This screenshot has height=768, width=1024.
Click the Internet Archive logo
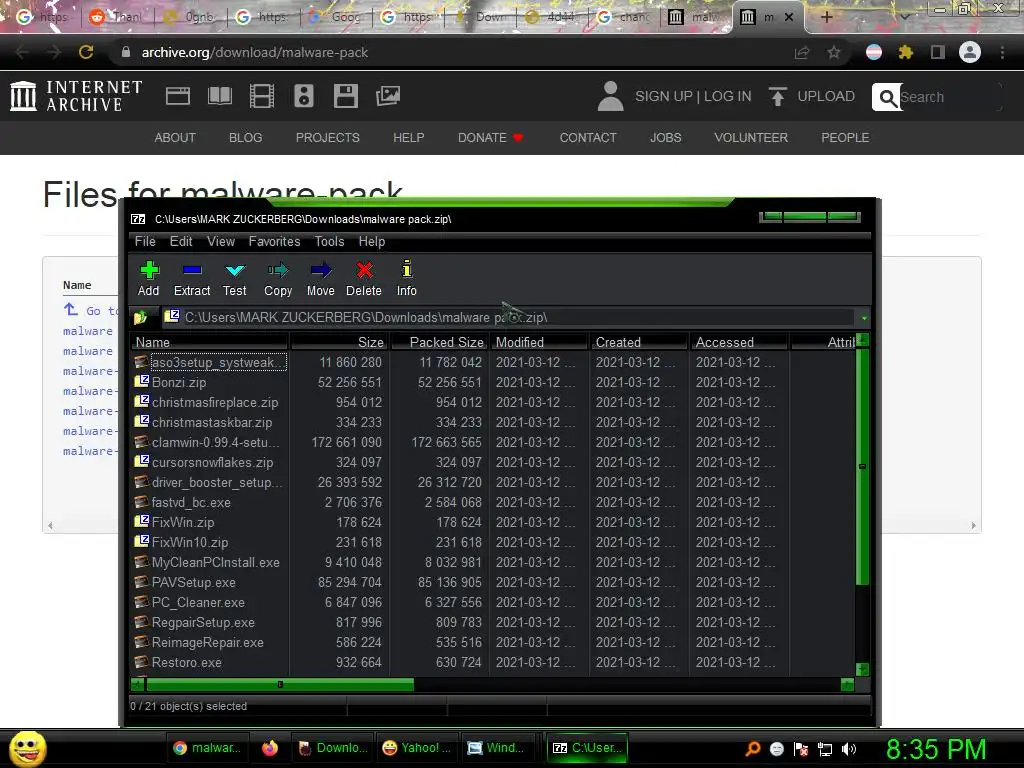(x=76, y=96)
